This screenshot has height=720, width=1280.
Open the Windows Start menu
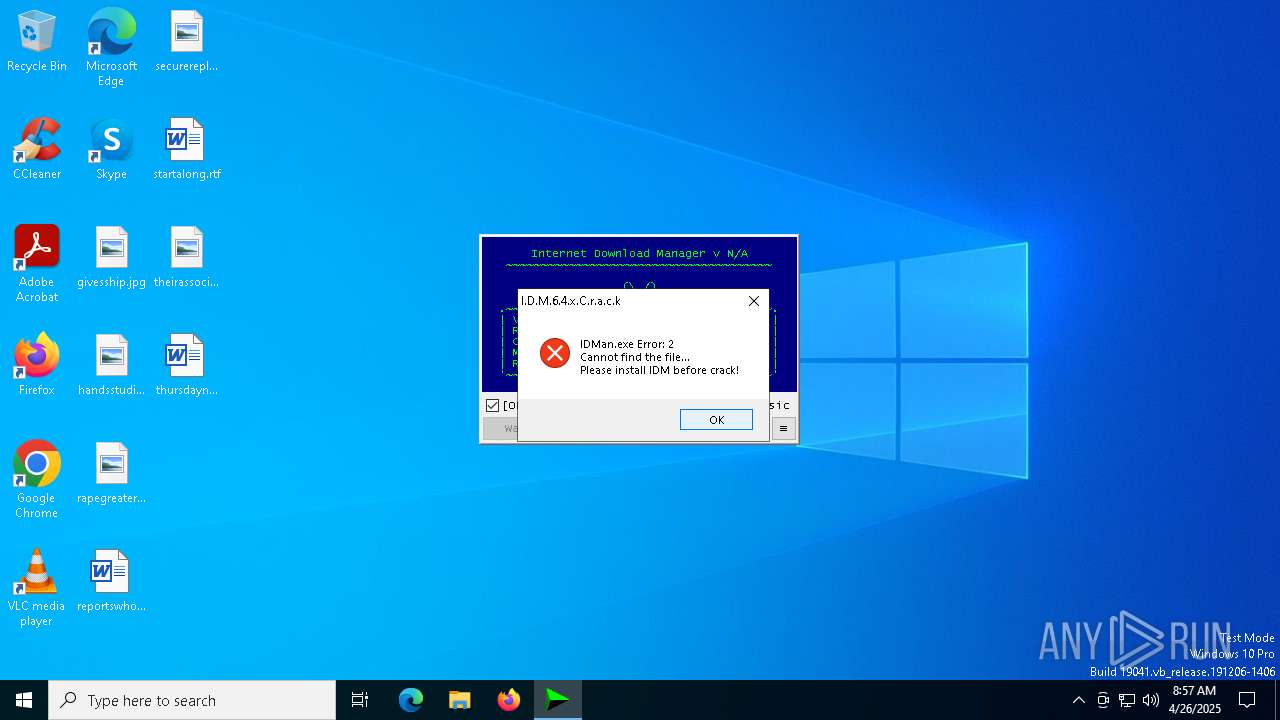[24, 700]
